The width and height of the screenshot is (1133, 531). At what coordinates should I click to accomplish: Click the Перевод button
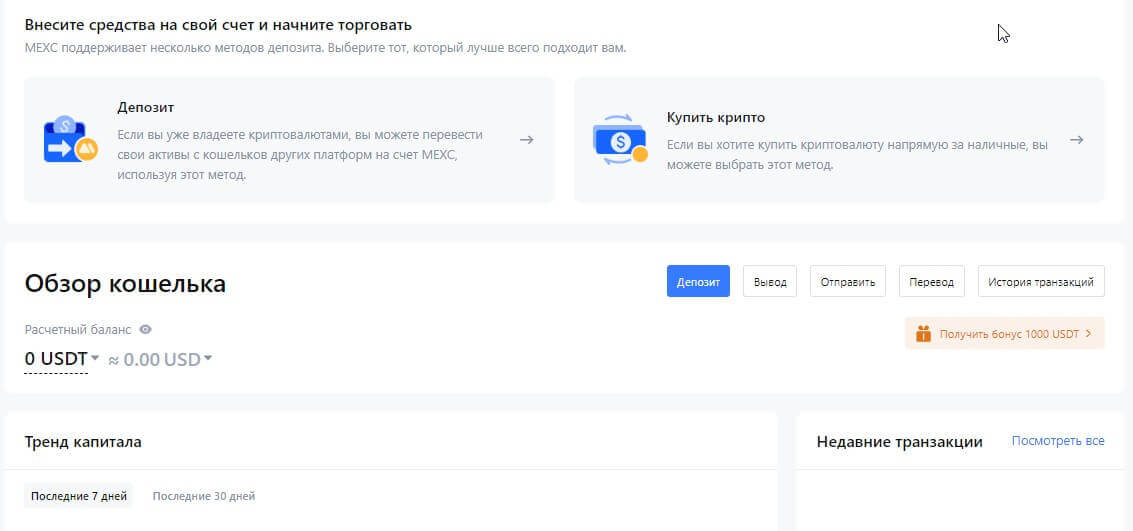coord(932,282)
